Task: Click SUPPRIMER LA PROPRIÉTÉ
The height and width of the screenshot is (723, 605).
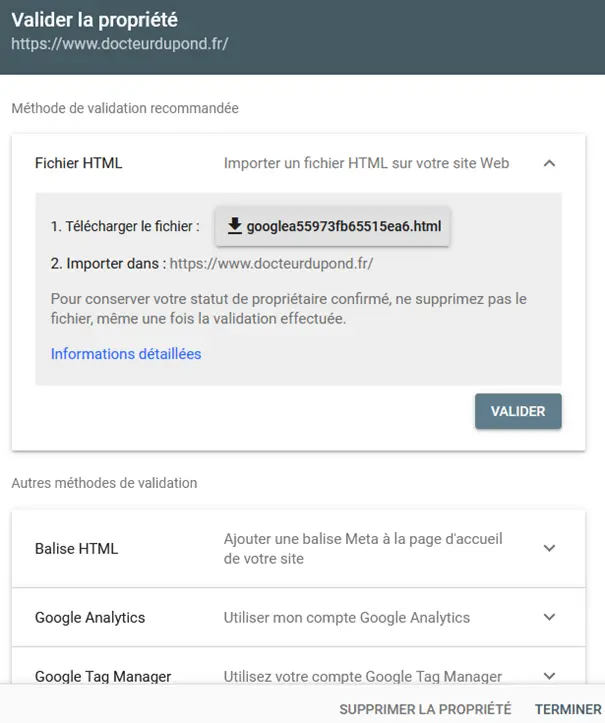Action: (425, 709)
